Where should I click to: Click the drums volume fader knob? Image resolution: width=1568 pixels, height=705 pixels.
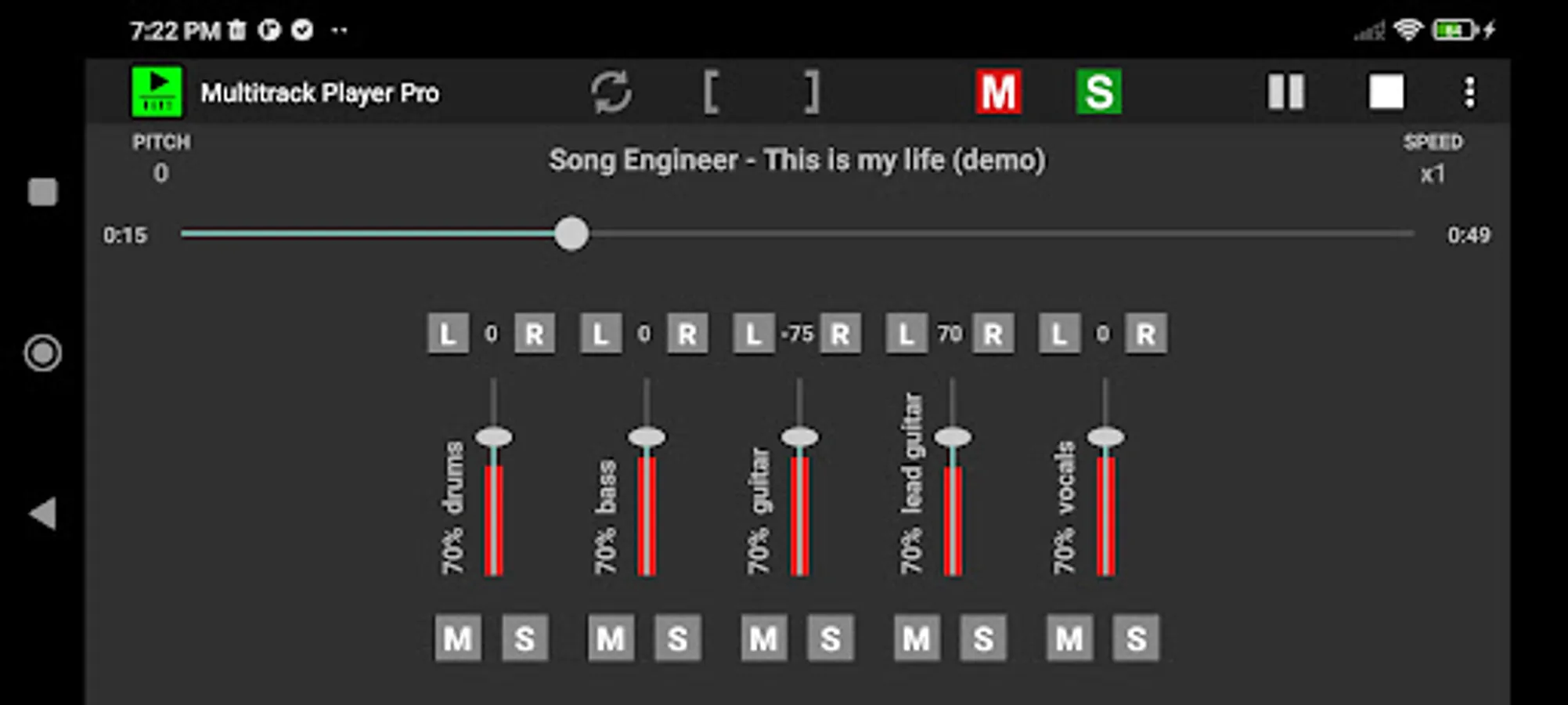click(494, 436)
